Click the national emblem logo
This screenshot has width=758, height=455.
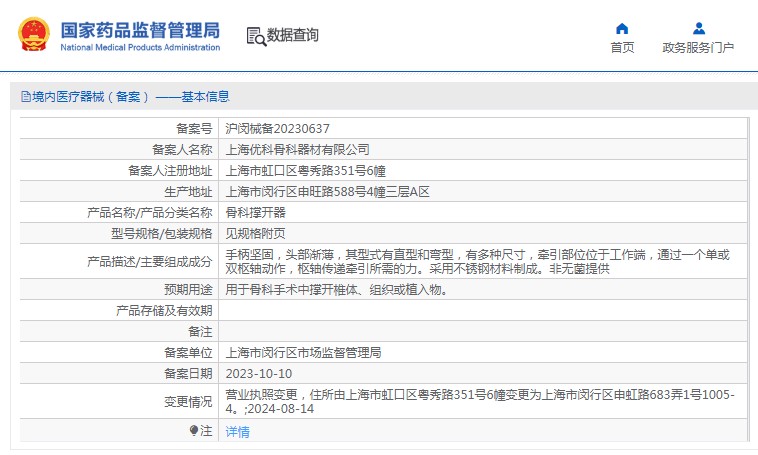34,34
